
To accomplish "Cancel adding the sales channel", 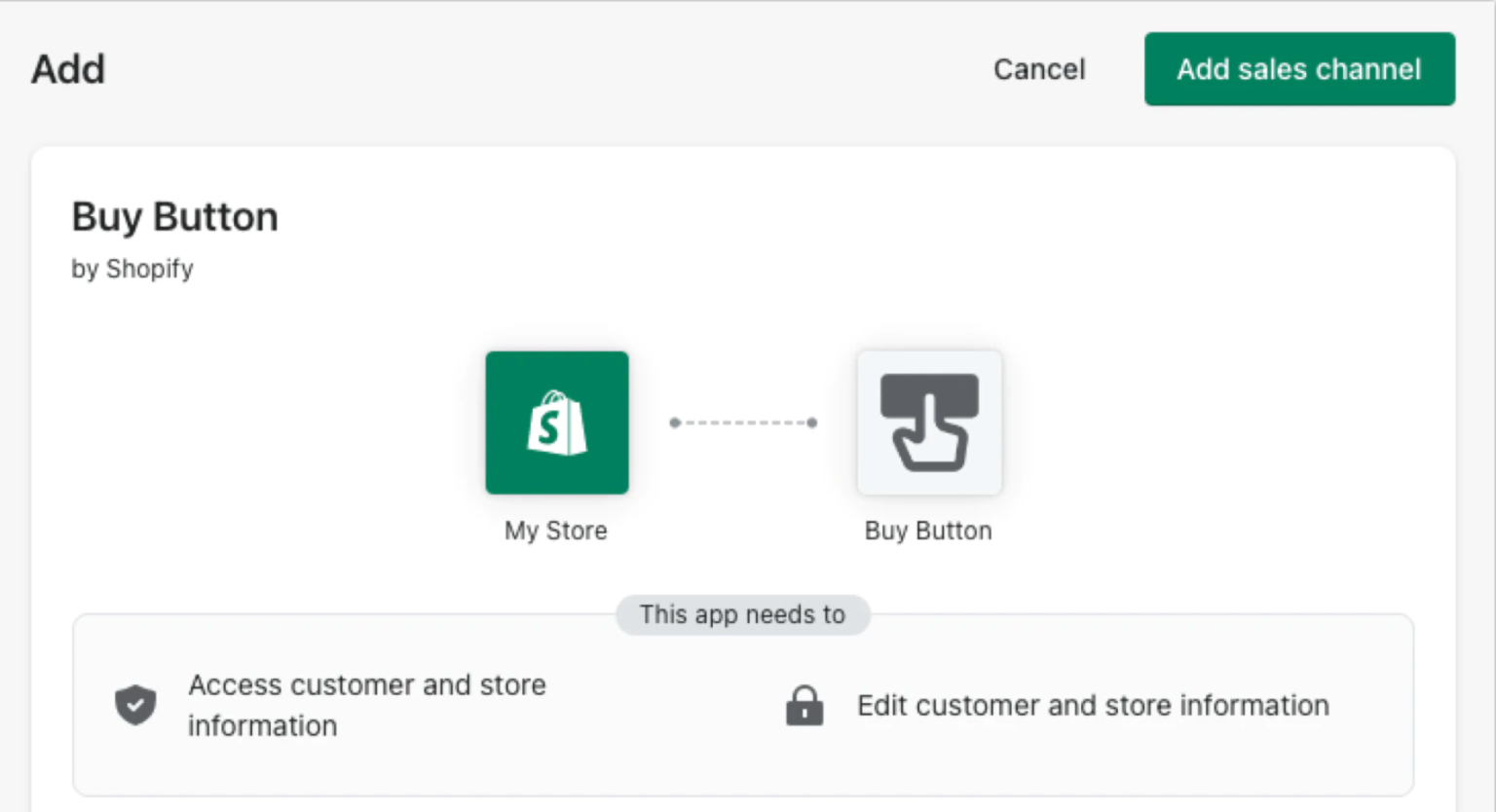I will 1039,69.
